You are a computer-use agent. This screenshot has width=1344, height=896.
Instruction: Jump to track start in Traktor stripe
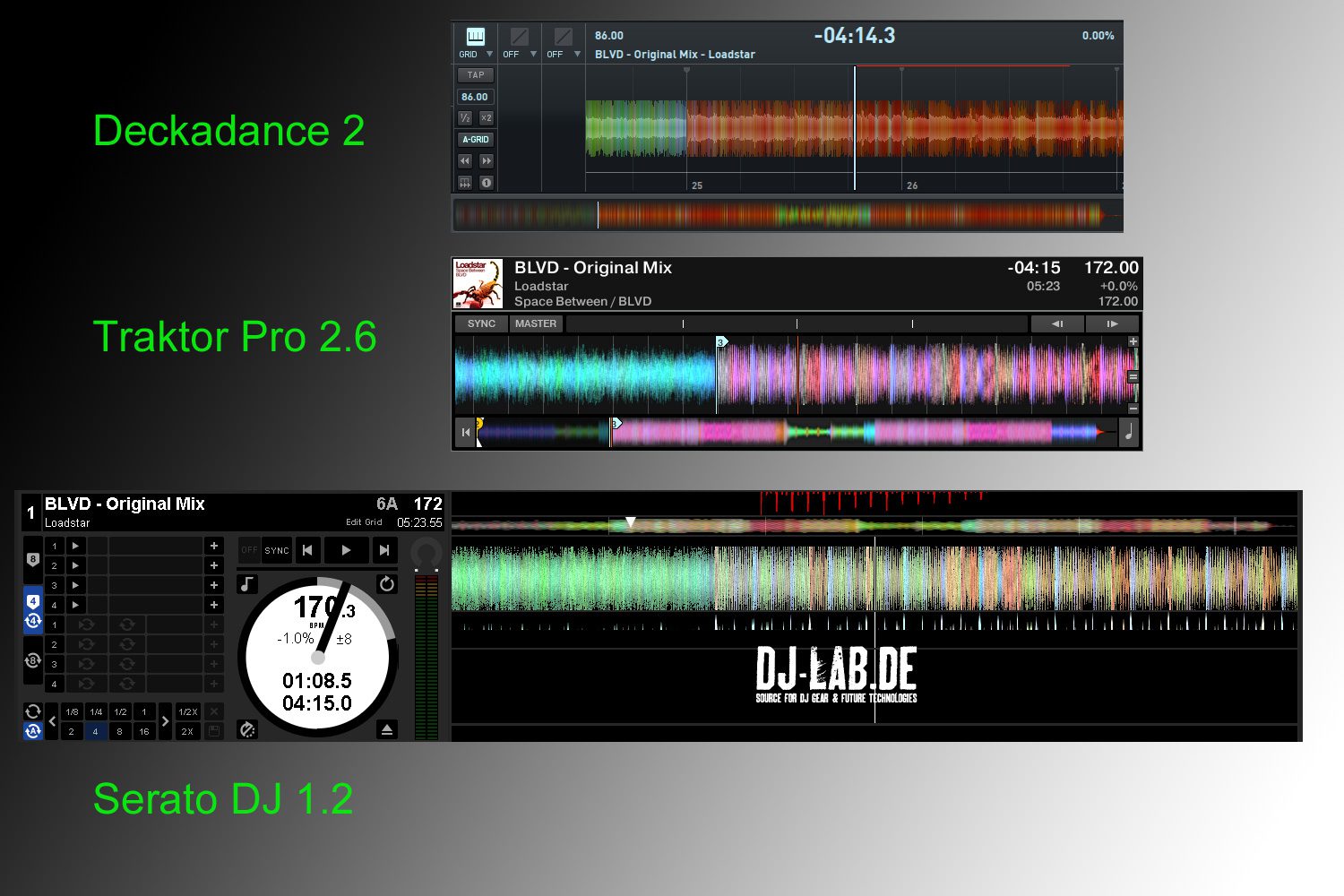coord(465,433)
